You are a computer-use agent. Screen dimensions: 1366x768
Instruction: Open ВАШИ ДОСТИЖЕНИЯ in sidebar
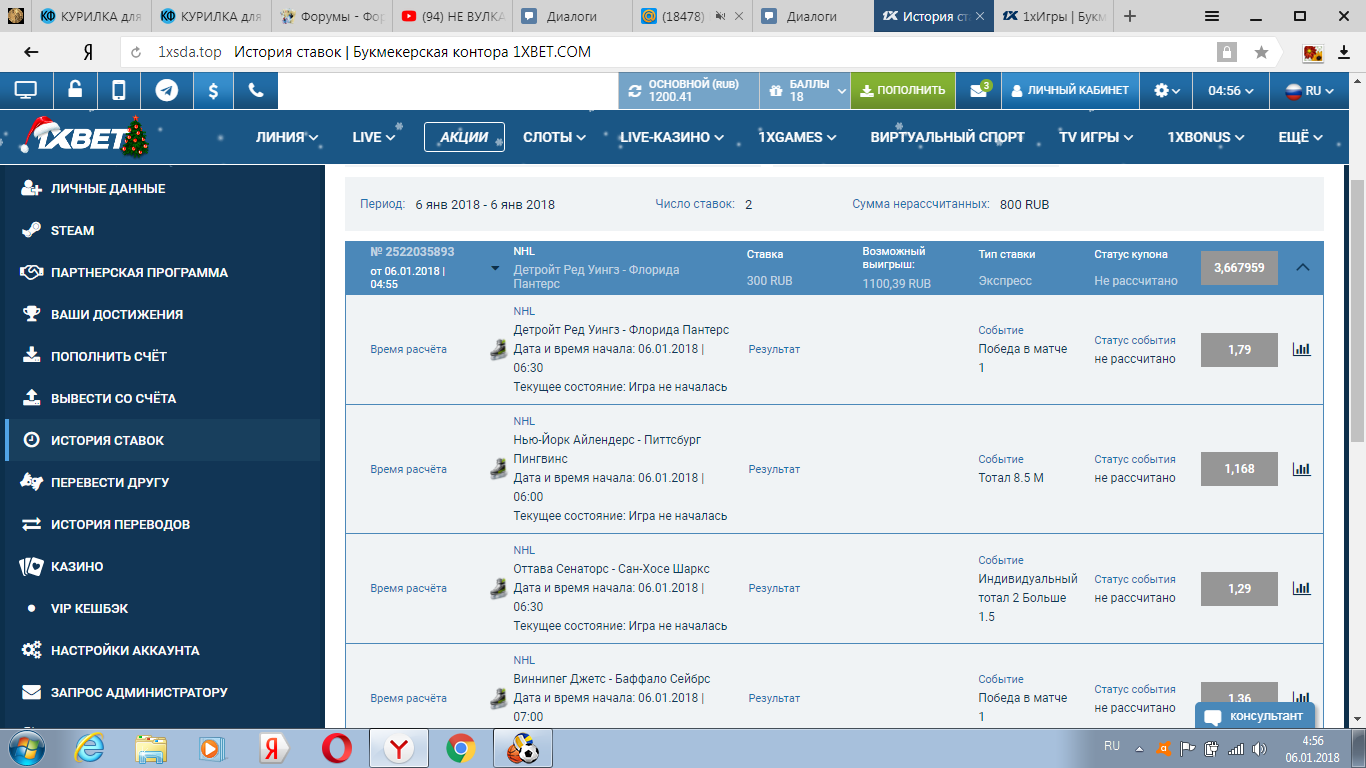coord(162,314)
